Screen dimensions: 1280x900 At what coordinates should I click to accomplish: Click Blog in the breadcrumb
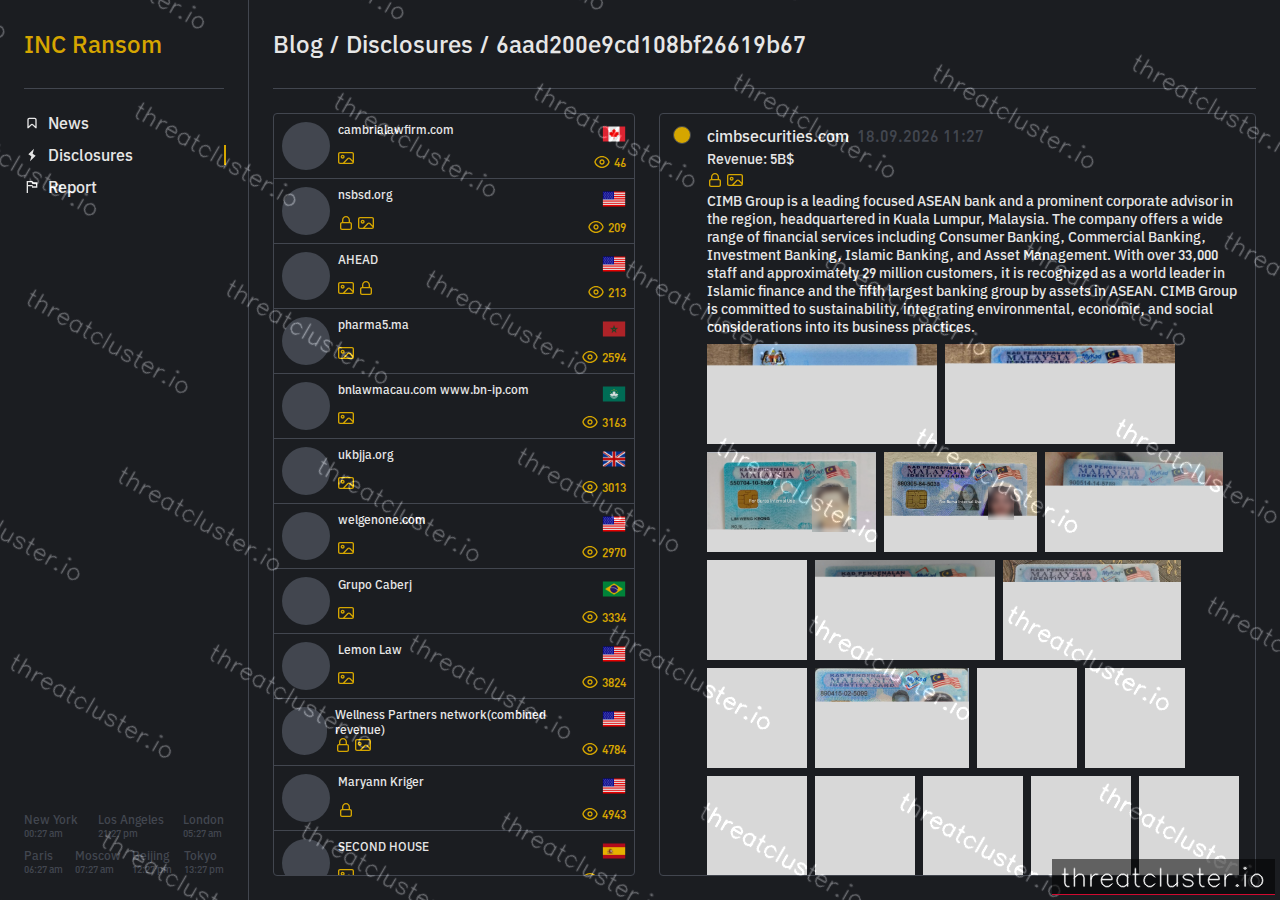(x=298, y=45)
